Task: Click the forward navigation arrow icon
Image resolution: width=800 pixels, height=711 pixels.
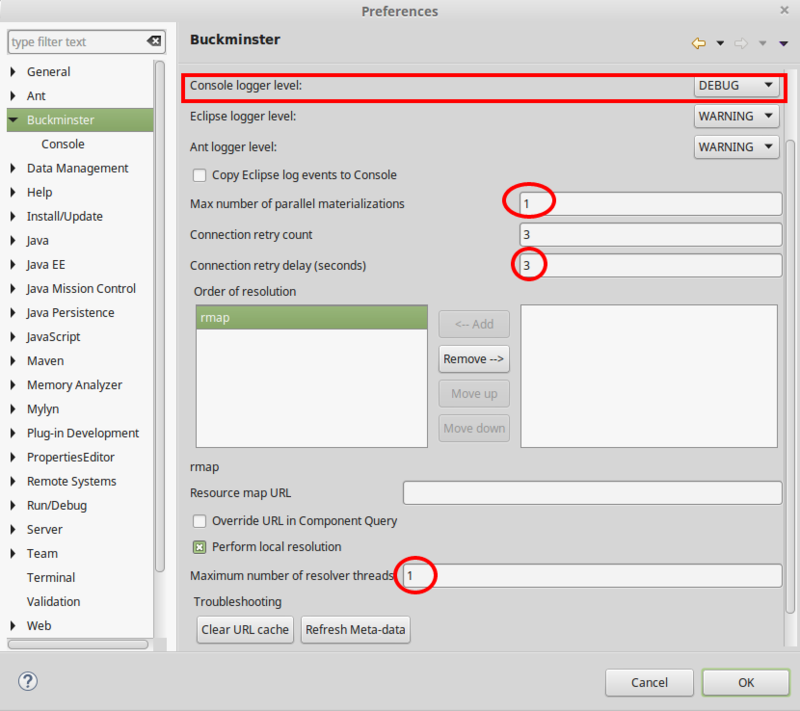Action: coord(742,43)
